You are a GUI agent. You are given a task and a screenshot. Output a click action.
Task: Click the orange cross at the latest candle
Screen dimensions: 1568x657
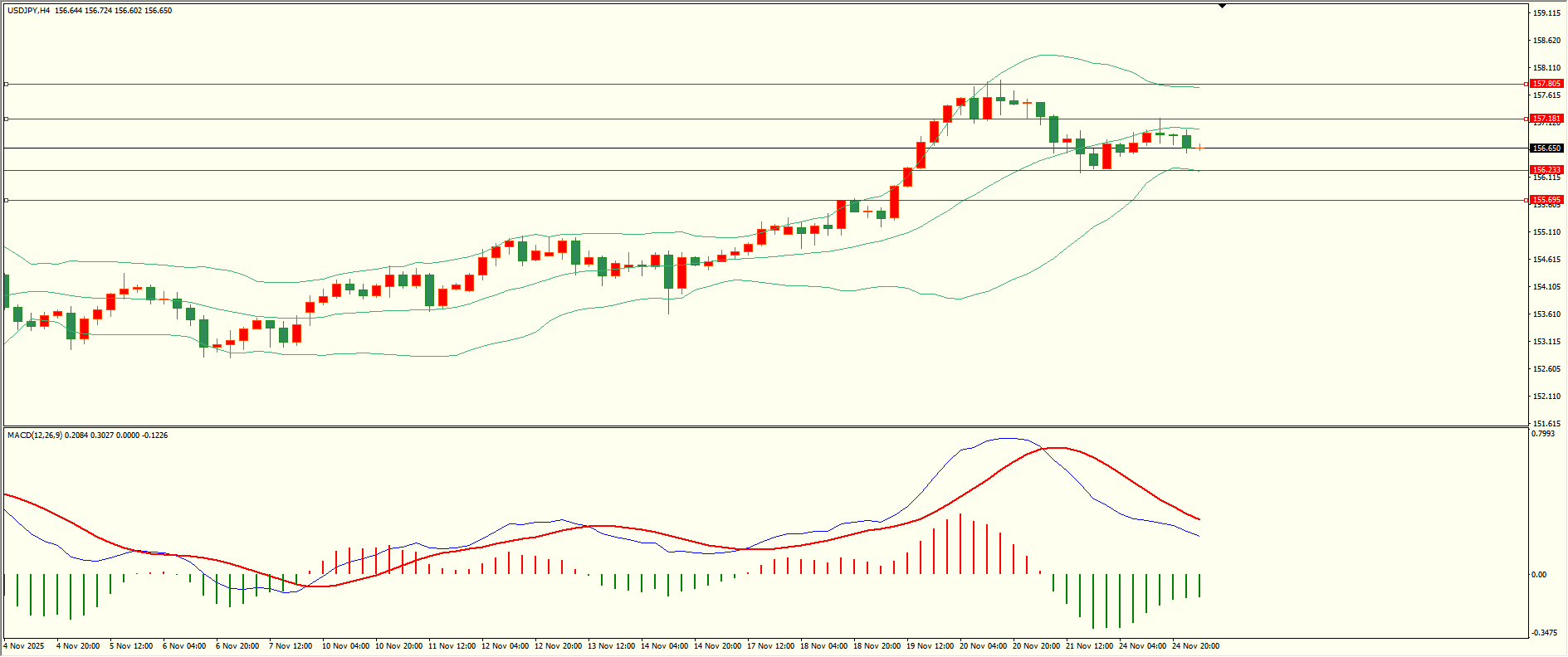pyautogui.click(x=1199, y=148)
